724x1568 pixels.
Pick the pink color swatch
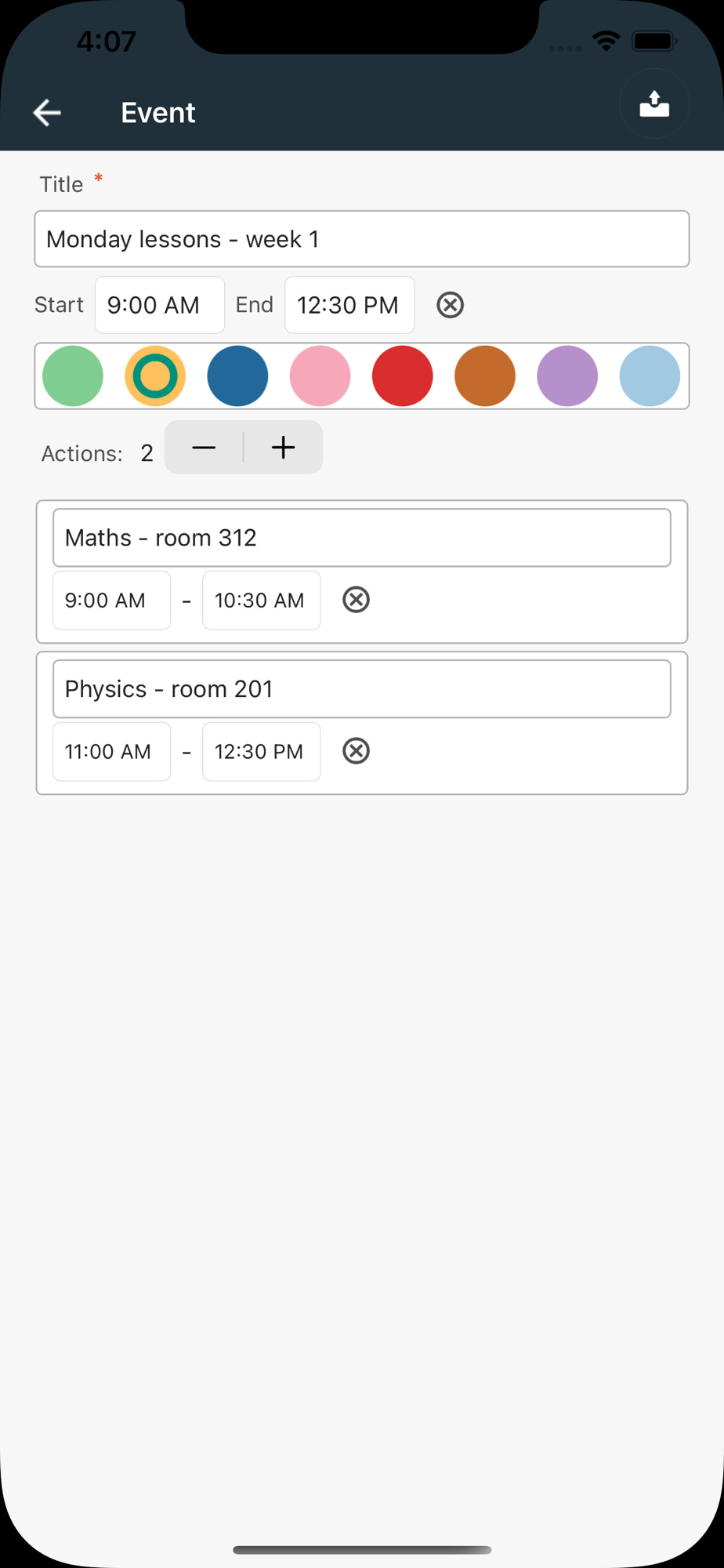(320, 376)
